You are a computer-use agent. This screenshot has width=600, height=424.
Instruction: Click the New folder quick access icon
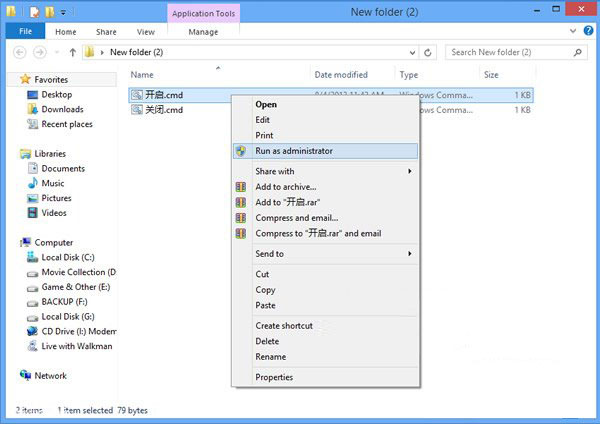tap(50, 12)
